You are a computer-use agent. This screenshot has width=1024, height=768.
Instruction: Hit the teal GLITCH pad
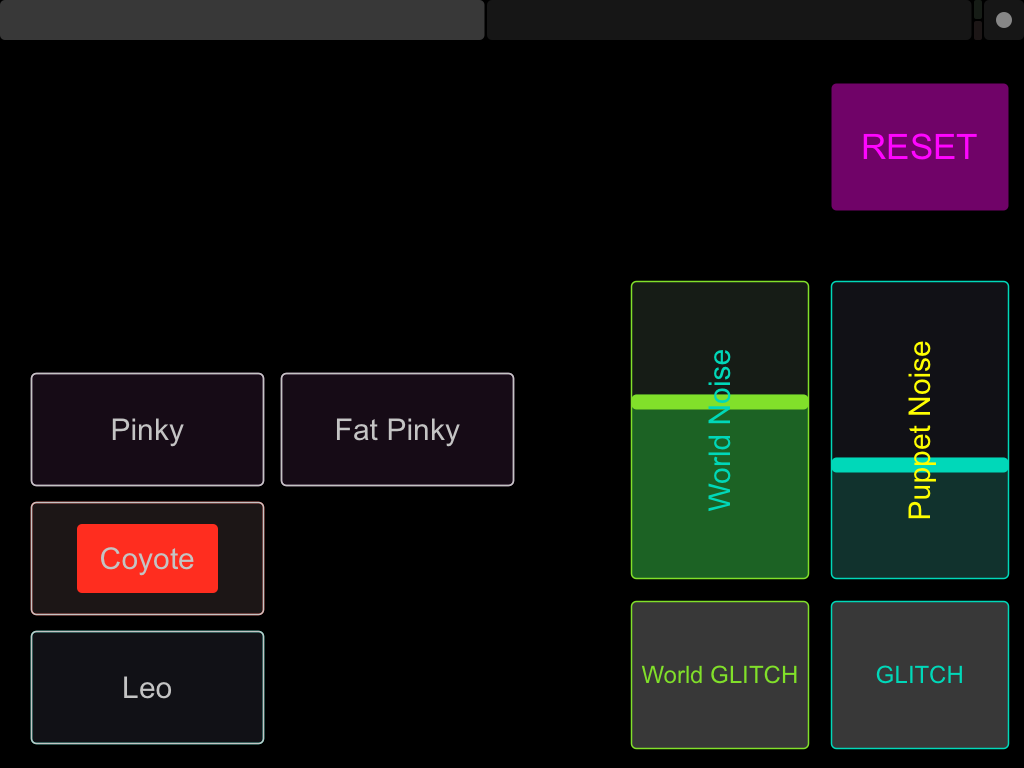[919, 675]
